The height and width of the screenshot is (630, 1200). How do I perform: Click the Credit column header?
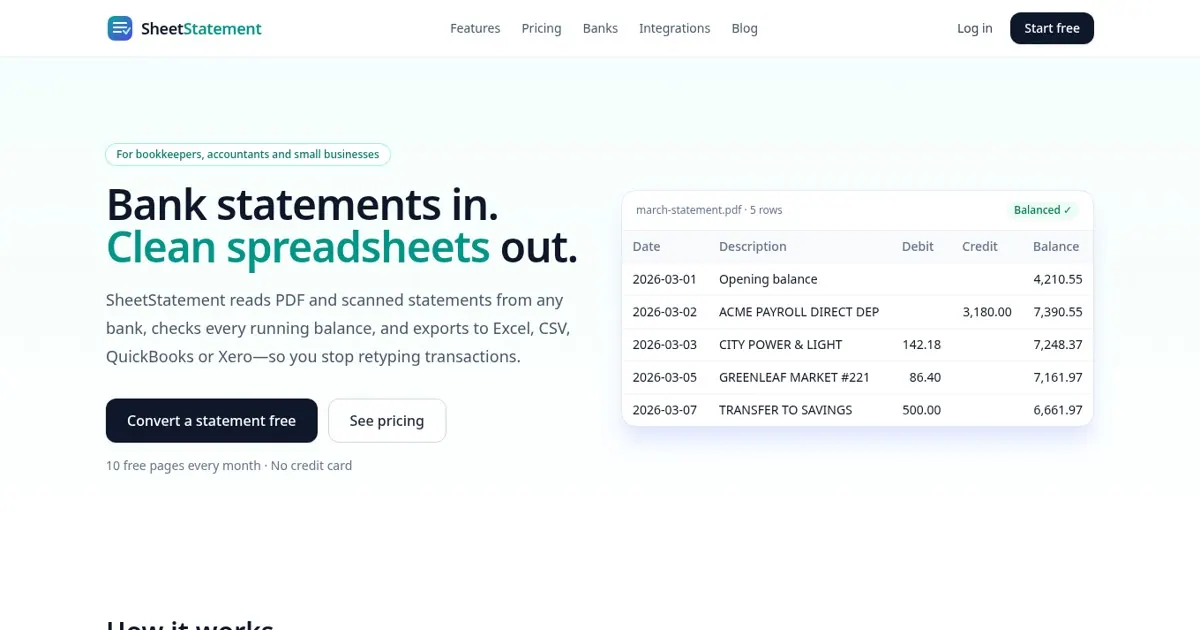(x=980, y=246)
